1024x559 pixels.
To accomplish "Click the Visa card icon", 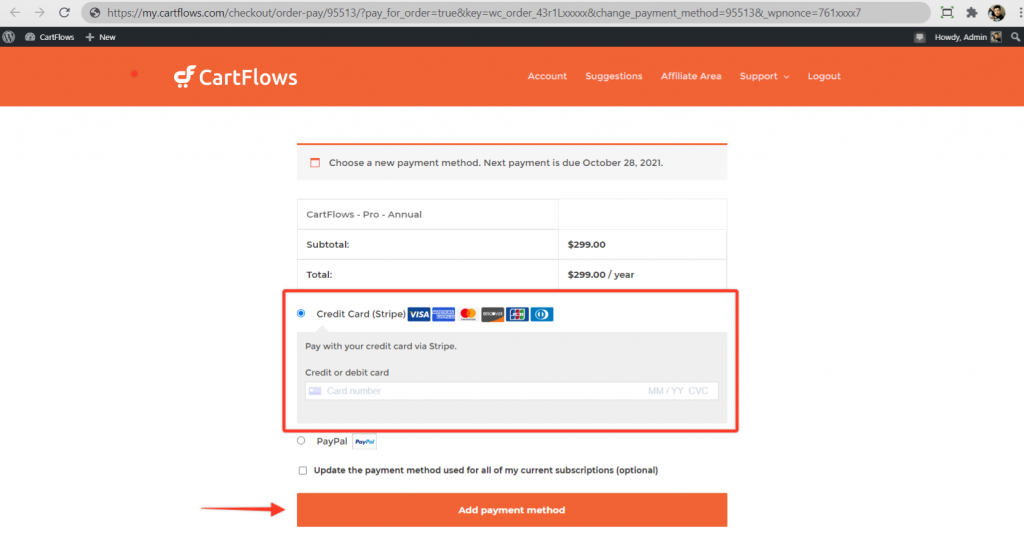I will pos(419,314).
